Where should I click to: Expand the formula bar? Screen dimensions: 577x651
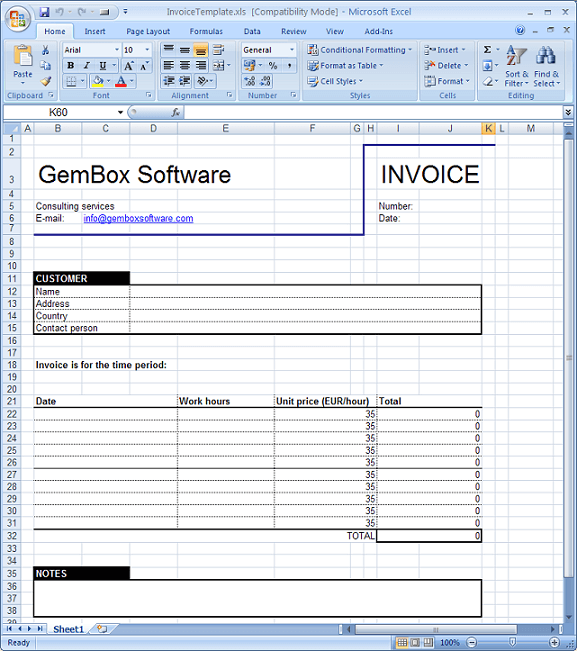(x=568, y=112)
